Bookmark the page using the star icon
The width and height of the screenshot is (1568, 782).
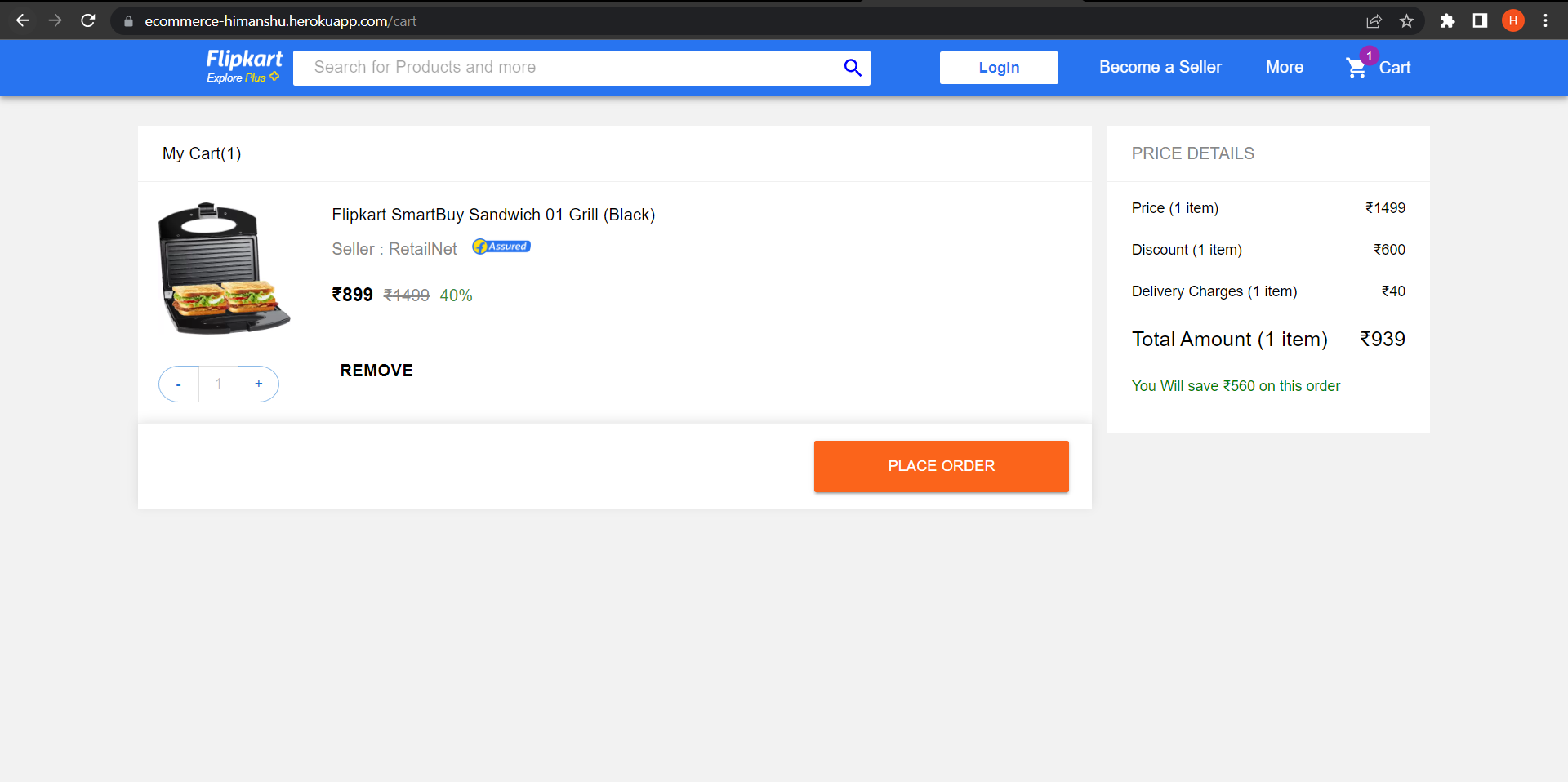1407,20
